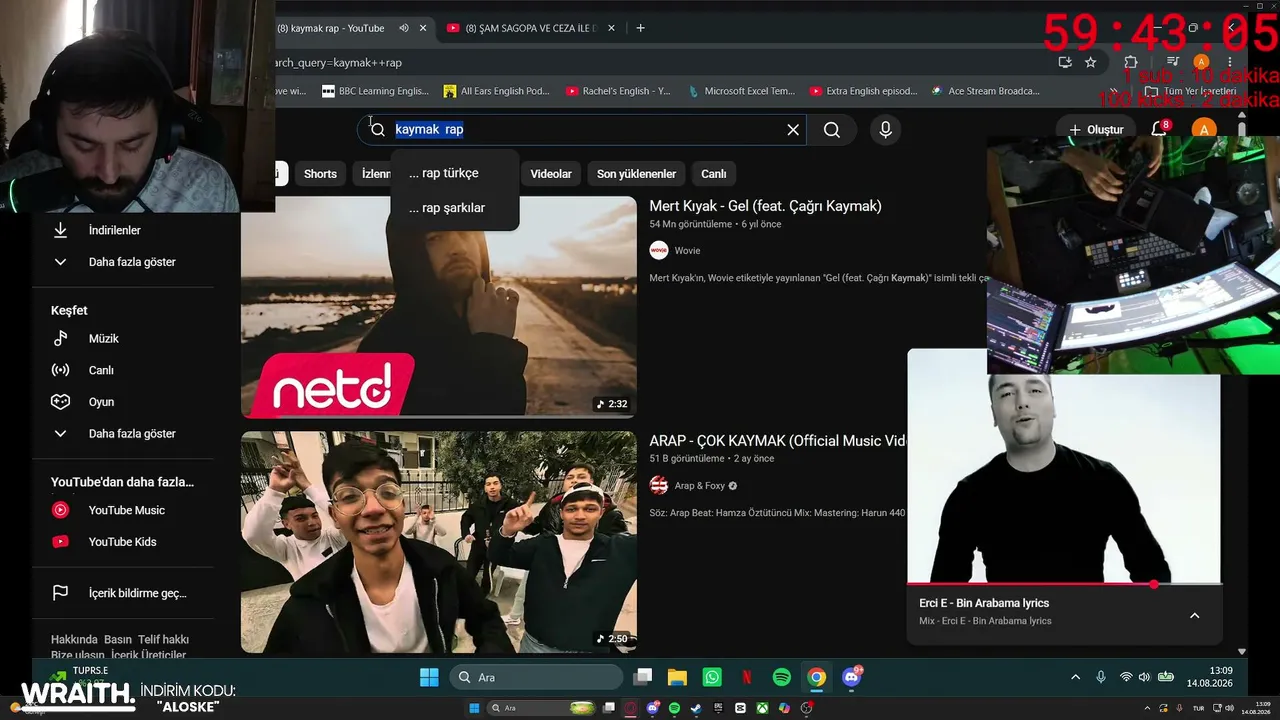Bookmark this page with the star icon

1090,62
